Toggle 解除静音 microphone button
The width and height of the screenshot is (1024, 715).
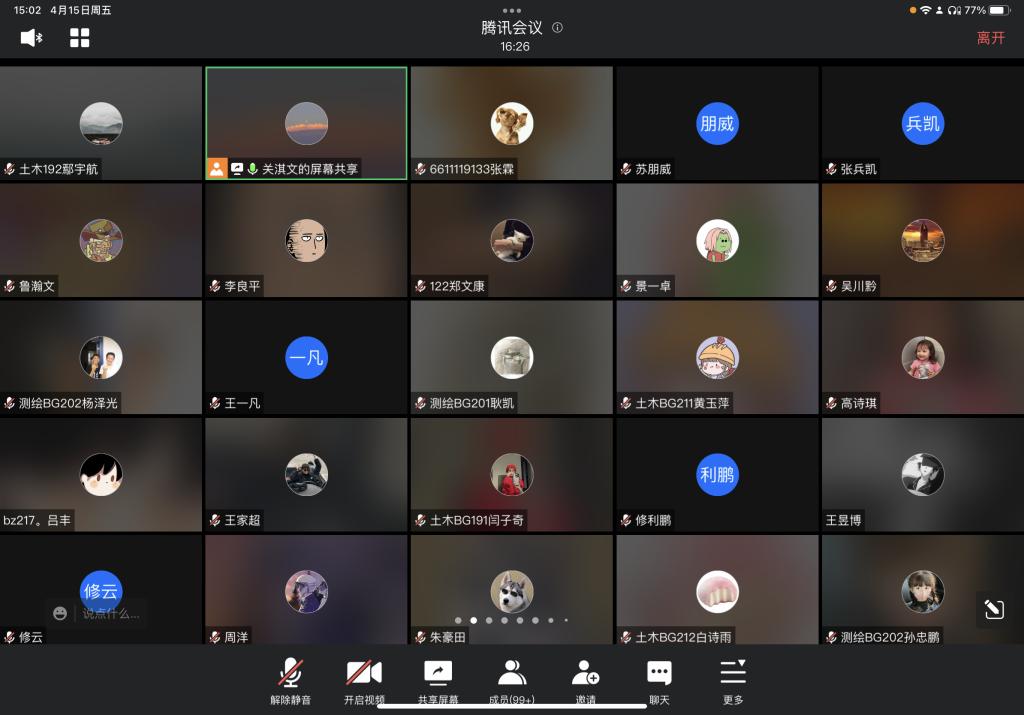pos(291,681)
